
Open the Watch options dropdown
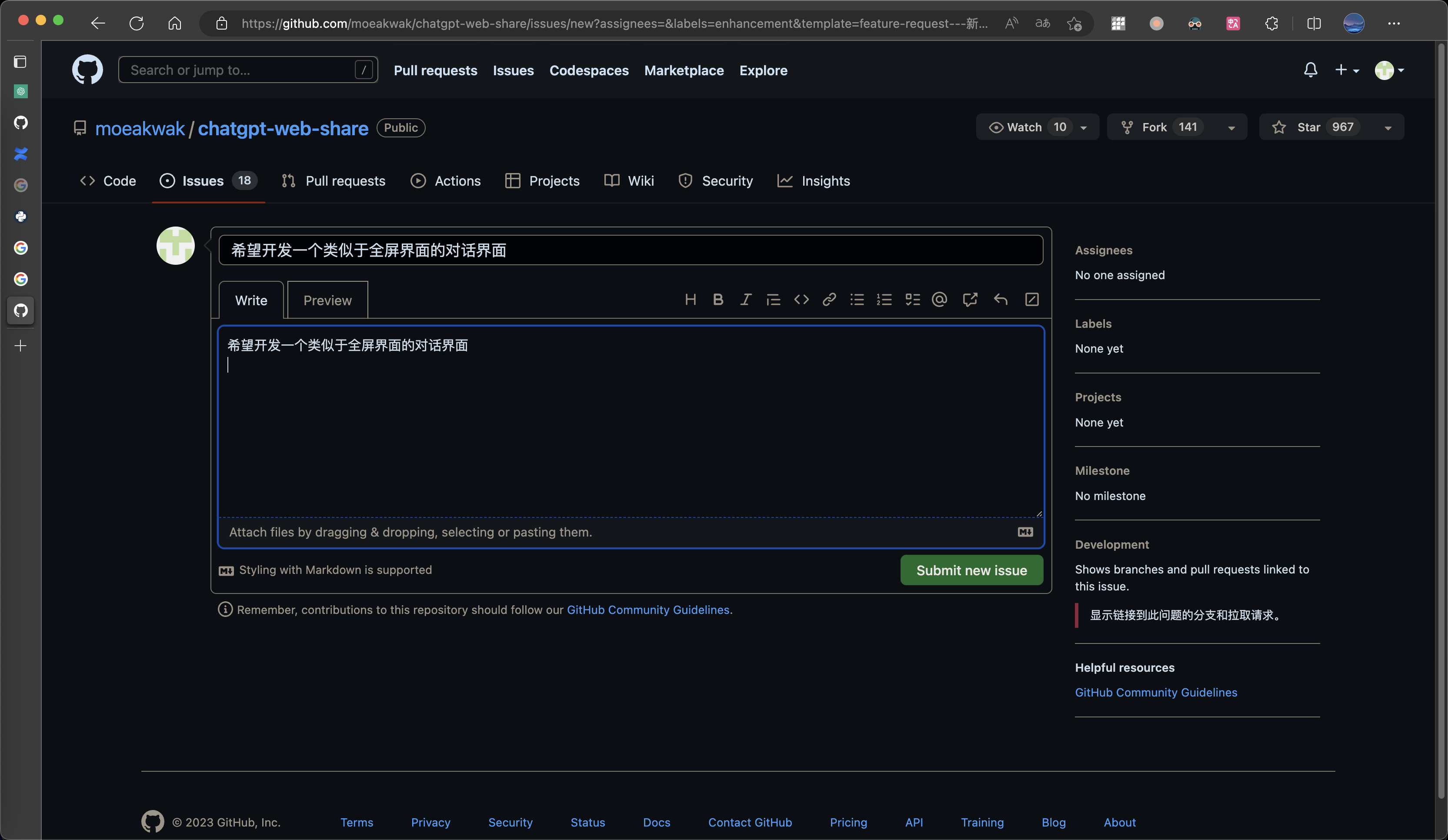pos(1084,127)
